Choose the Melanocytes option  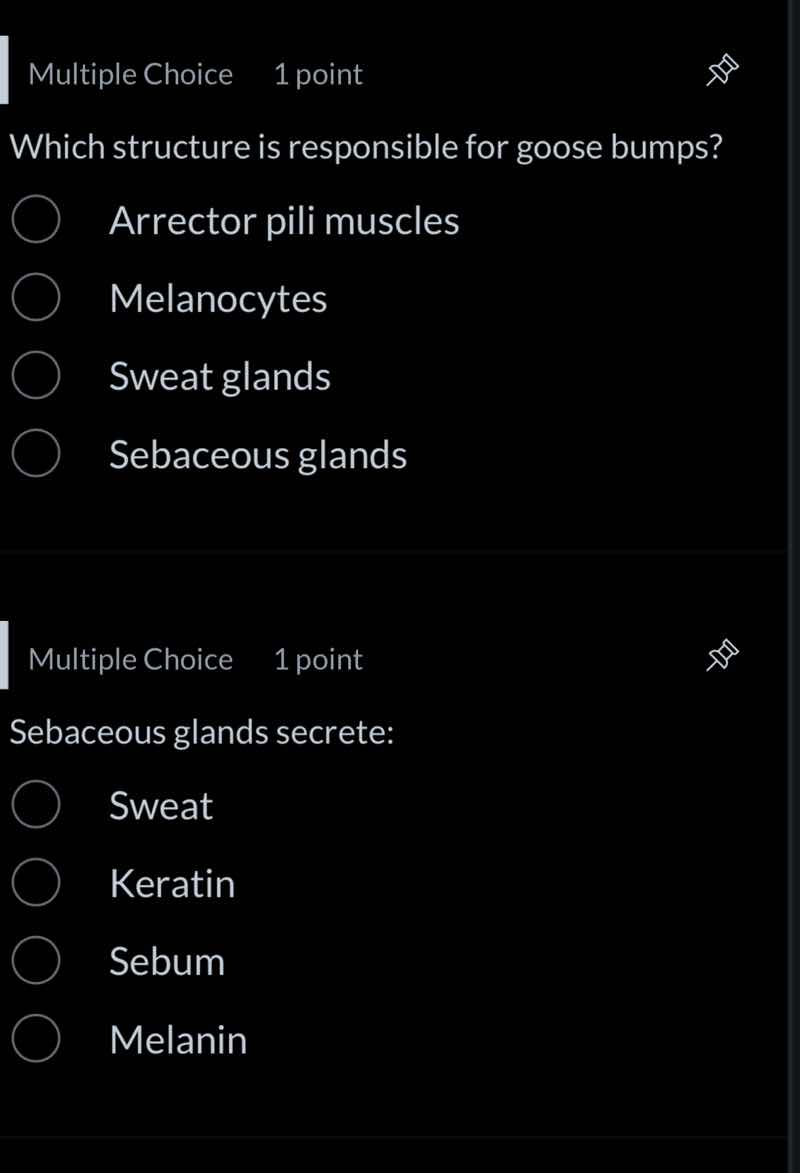36,299
